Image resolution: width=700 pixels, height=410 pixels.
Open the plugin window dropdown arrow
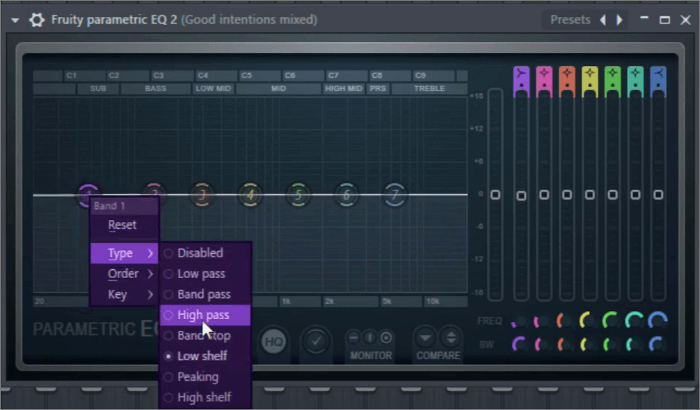(15, 21)
